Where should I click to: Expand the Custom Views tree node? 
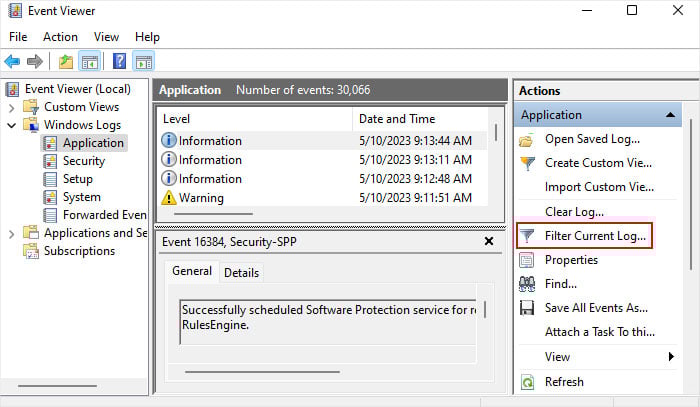coord(12,107)
